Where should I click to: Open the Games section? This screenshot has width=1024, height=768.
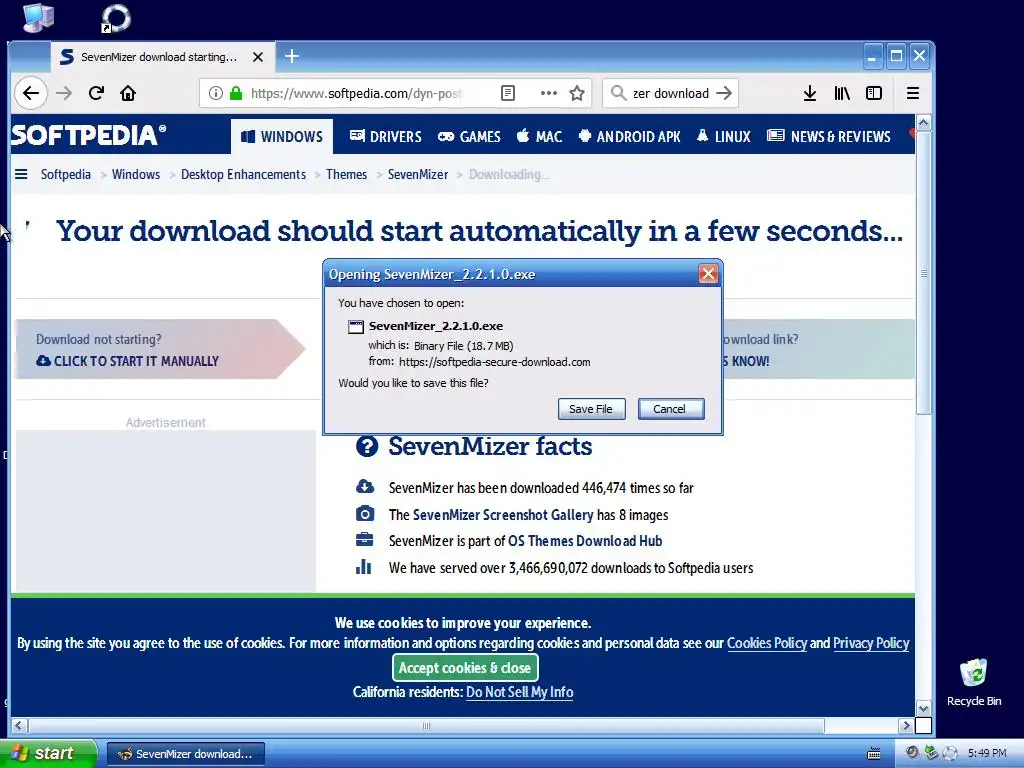[469, 136]
